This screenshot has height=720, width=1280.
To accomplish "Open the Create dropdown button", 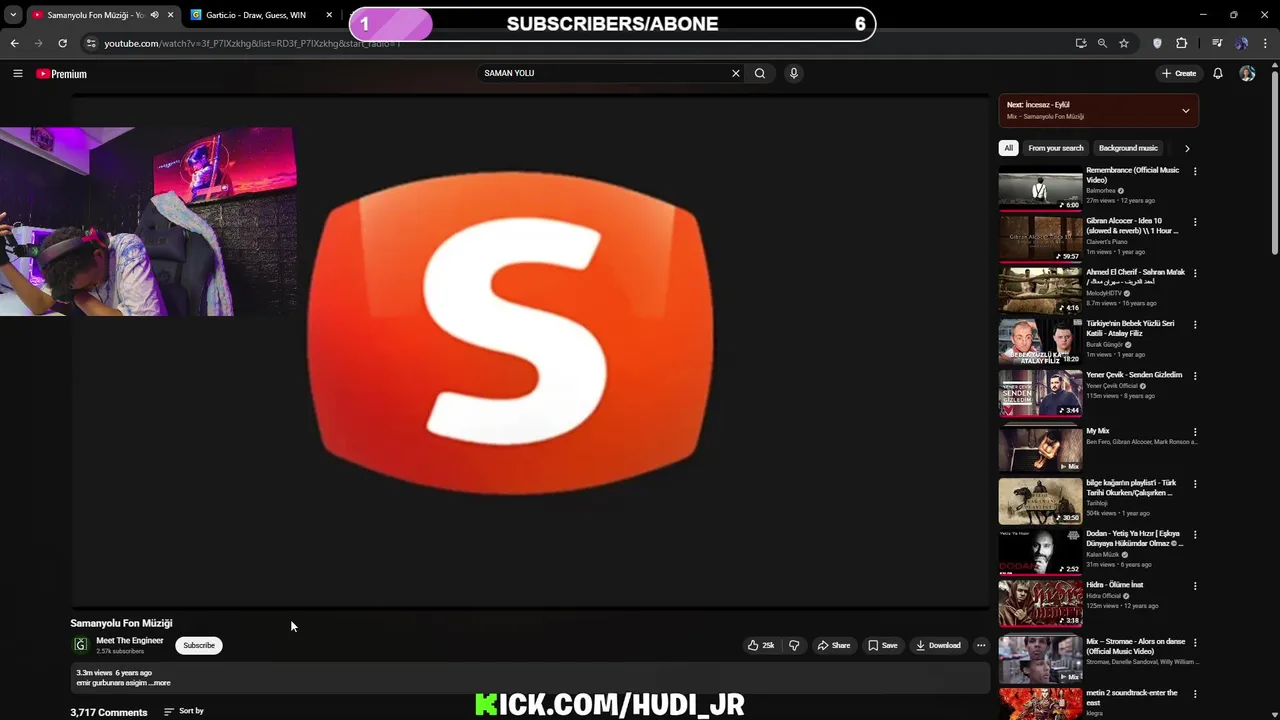I will (1179, 73).
